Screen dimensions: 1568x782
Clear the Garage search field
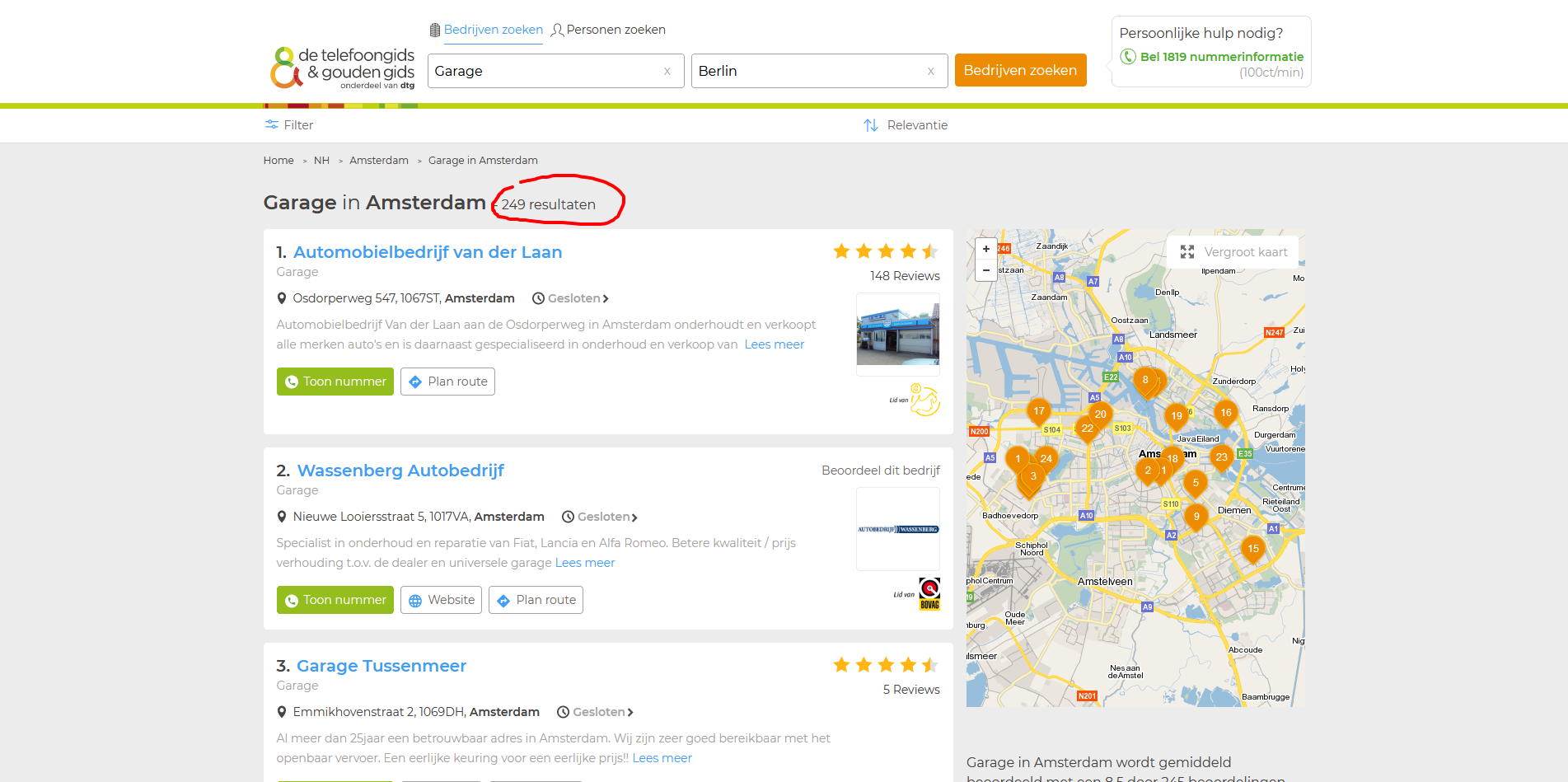(667, 72)
